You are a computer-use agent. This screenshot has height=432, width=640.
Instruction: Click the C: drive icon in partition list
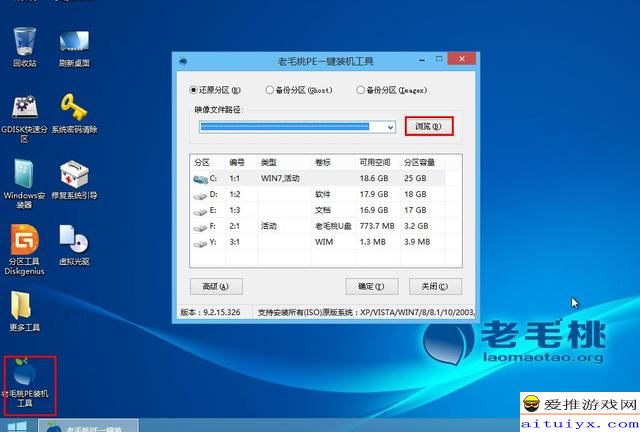tap(200, 178)
